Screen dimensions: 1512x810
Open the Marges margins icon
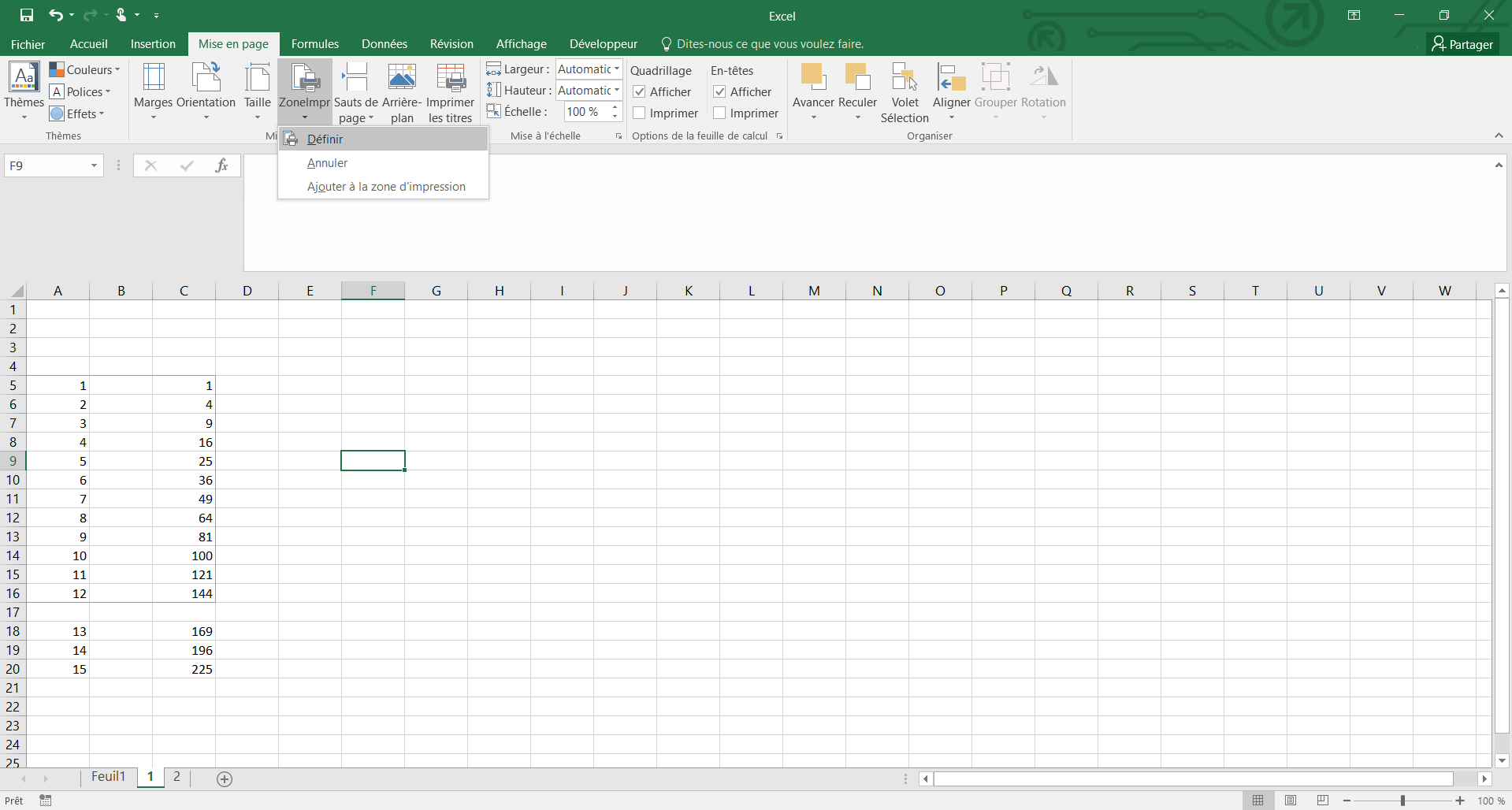pos(153,76)
